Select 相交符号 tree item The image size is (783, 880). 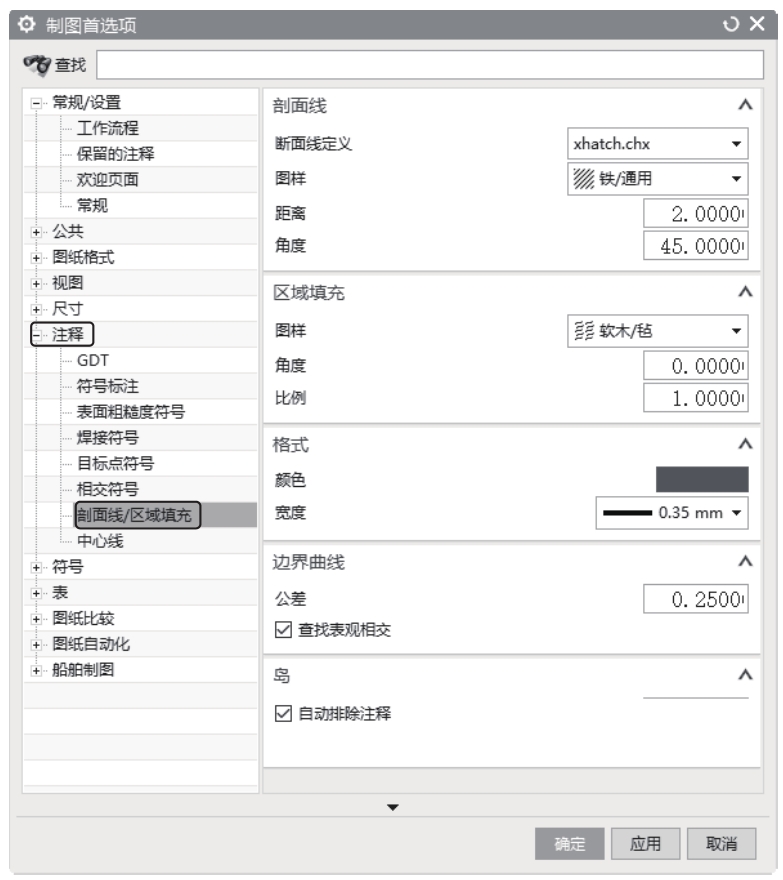coord(107,489)
